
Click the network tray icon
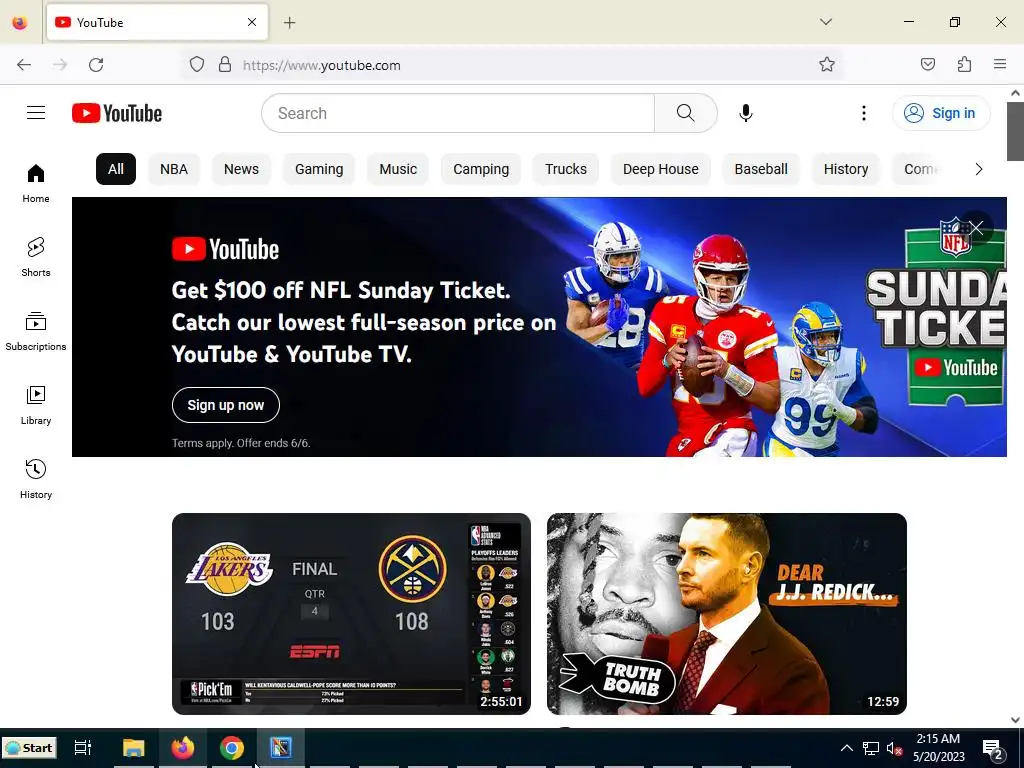[x=871, y=748]
